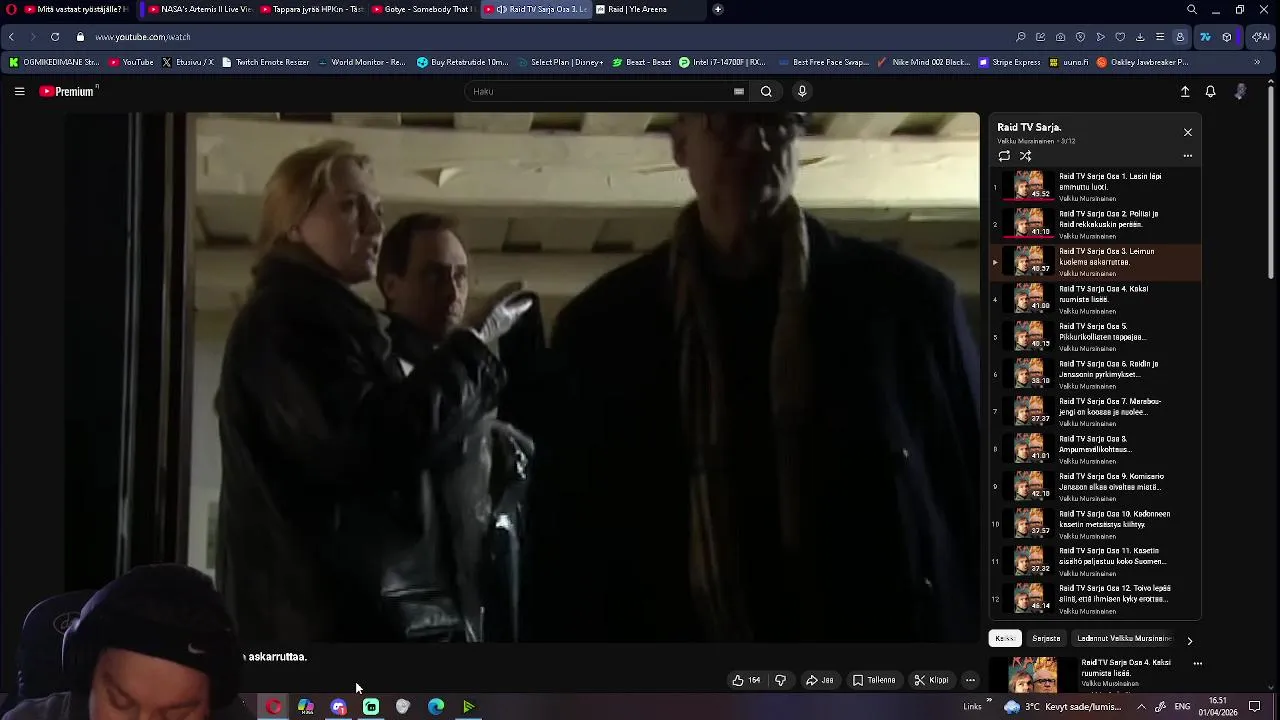
Task: Open the extensions cube icon
Action: (1227, 37)
